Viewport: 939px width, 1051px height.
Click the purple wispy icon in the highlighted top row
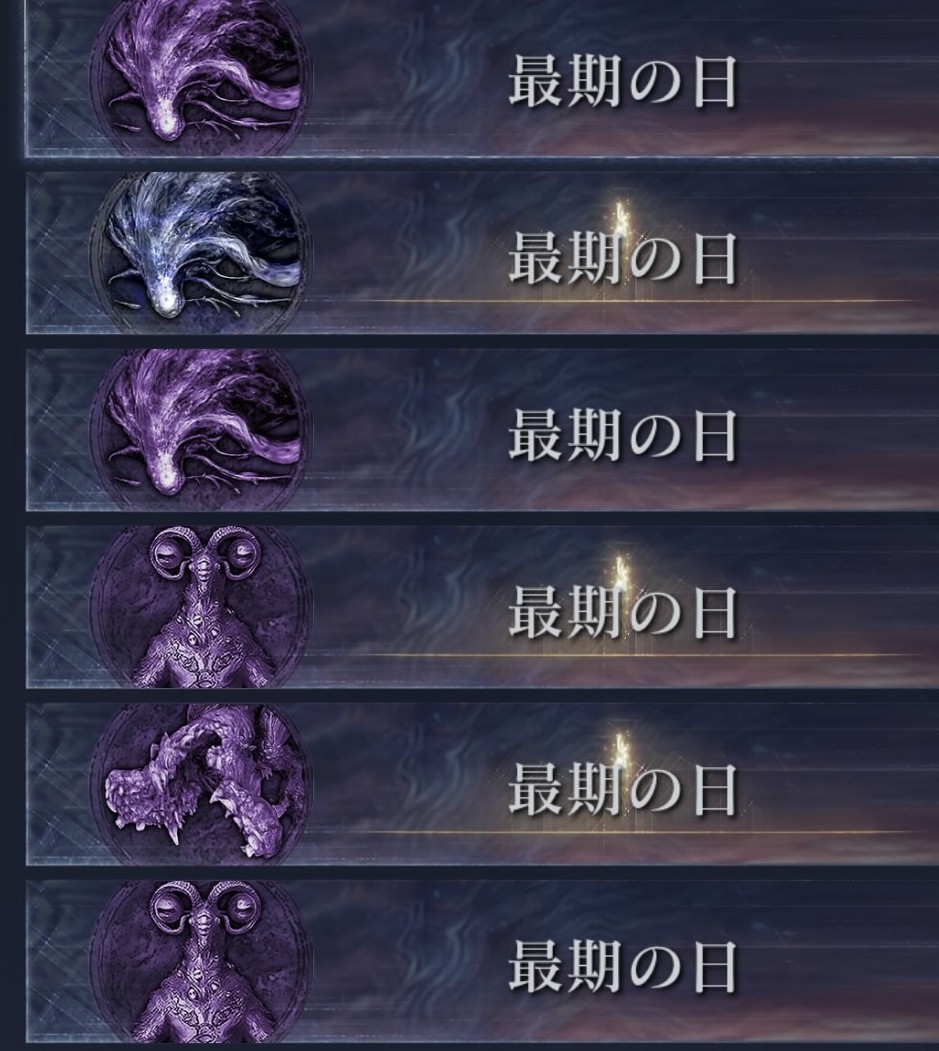(x=200, y=77)
